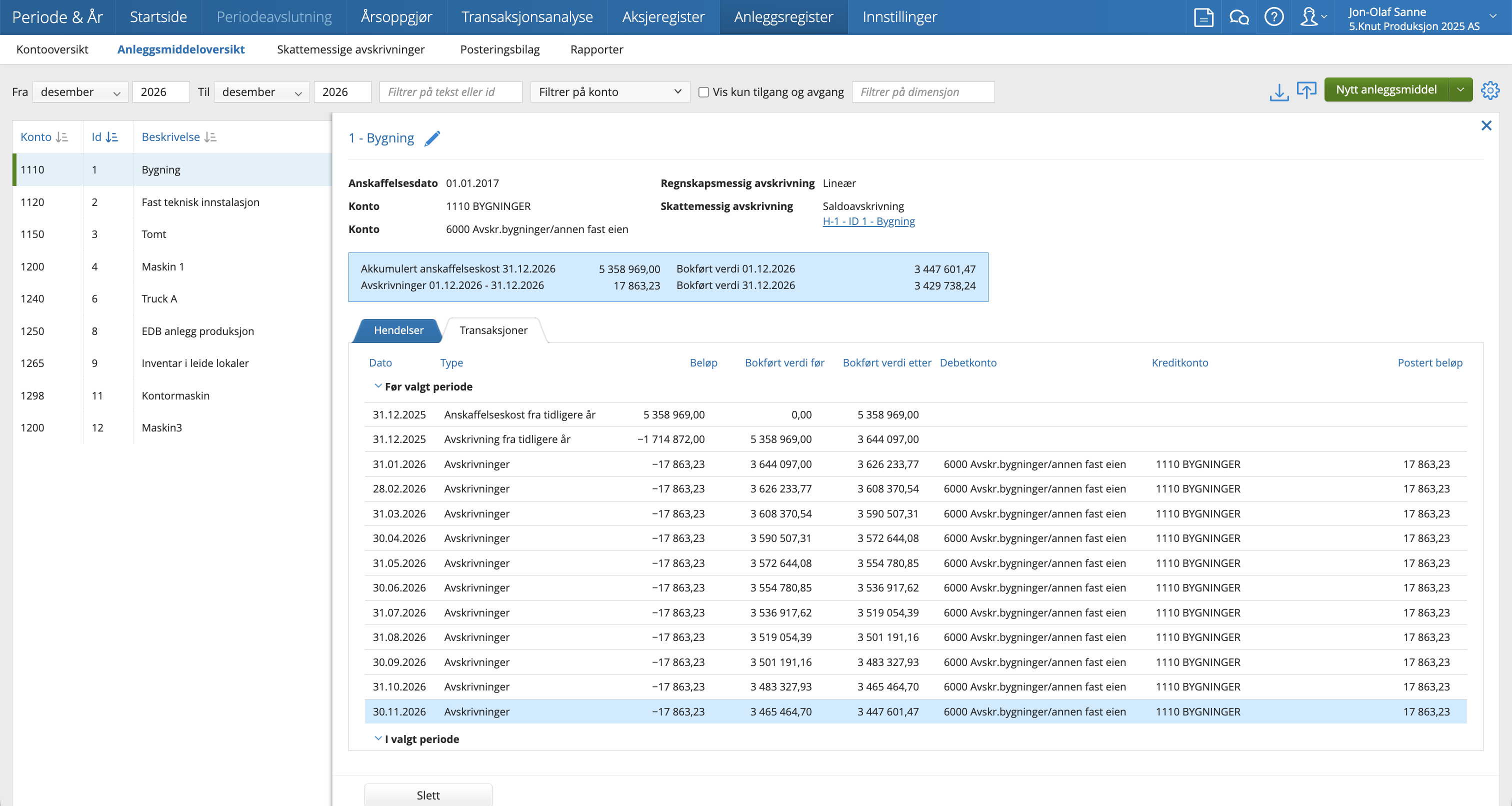The width and height of the screenshot is (1512, 806).
Task: Select the Fast teknisk innstalasjon row
Action: (x=172, y=202)
